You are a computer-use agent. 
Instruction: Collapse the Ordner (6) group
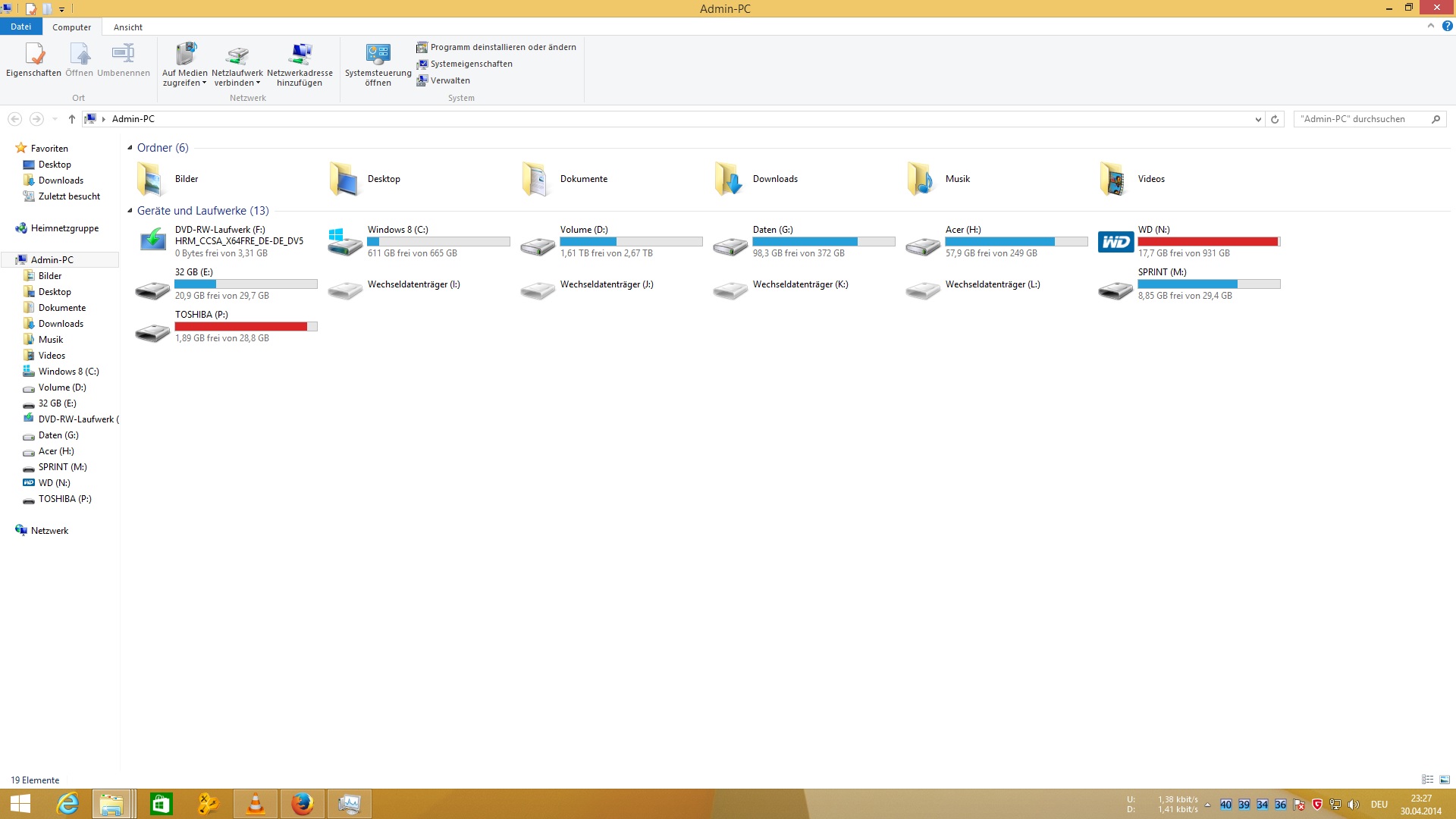coord(130,148)
